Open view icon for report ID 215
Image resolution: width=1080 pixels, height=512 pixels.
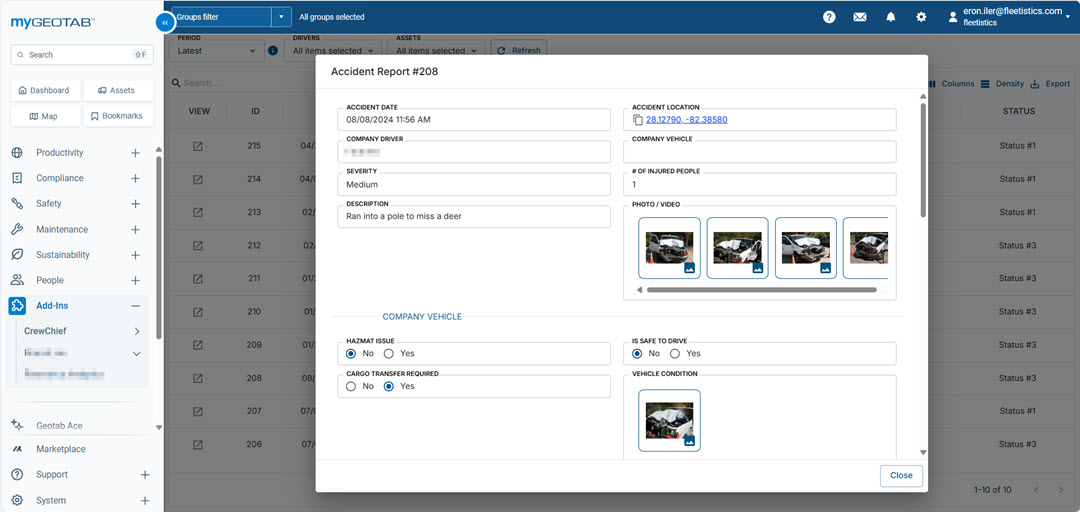click(198, 146)
